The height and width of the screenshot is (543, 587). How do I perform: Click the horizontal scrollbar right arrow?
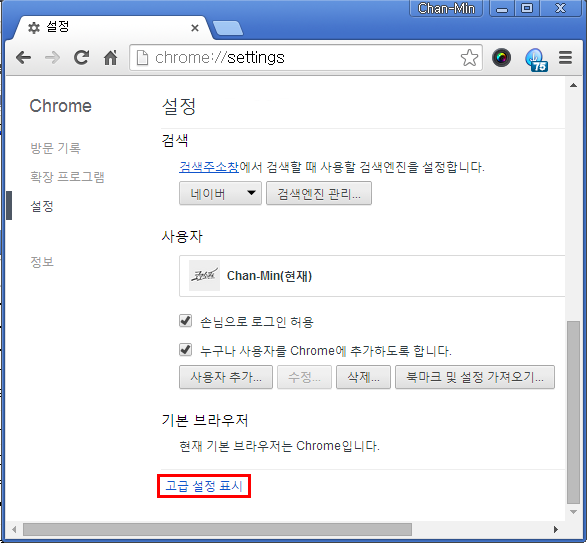point(556,530)
